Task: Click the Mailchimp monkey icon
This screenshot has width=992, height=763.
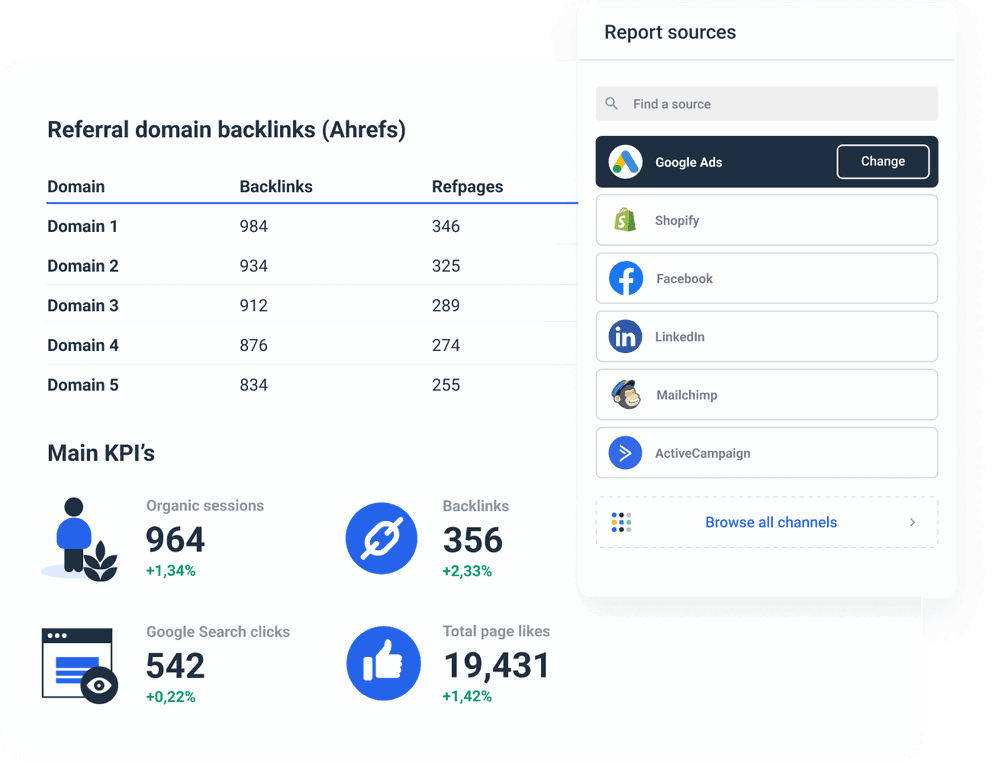Action: click(x=626, y=395)
